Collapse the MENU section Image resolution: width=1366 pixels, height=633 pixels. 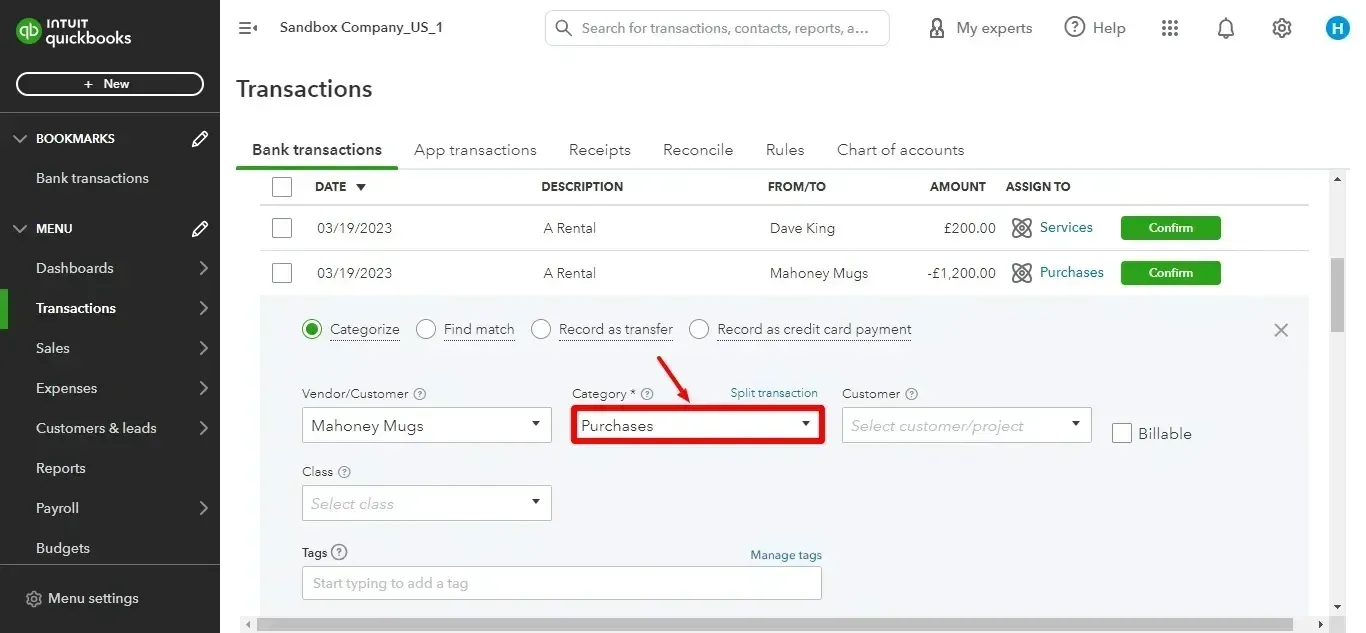[x=20, y=229]
